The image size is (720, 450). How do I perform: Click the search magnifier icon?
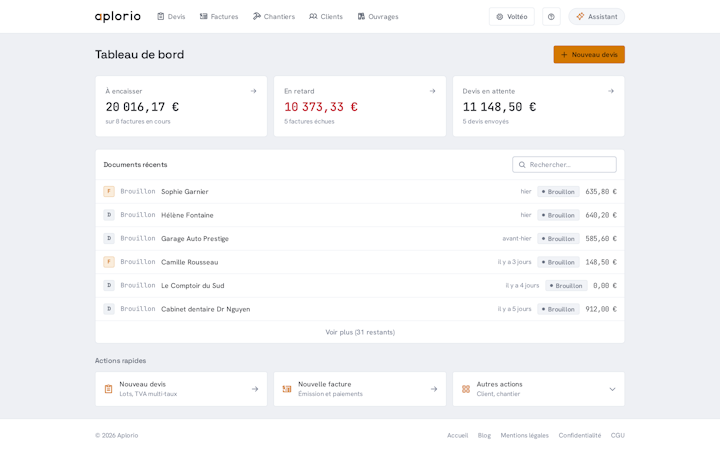pyautogui.click(x=522, y=164)
